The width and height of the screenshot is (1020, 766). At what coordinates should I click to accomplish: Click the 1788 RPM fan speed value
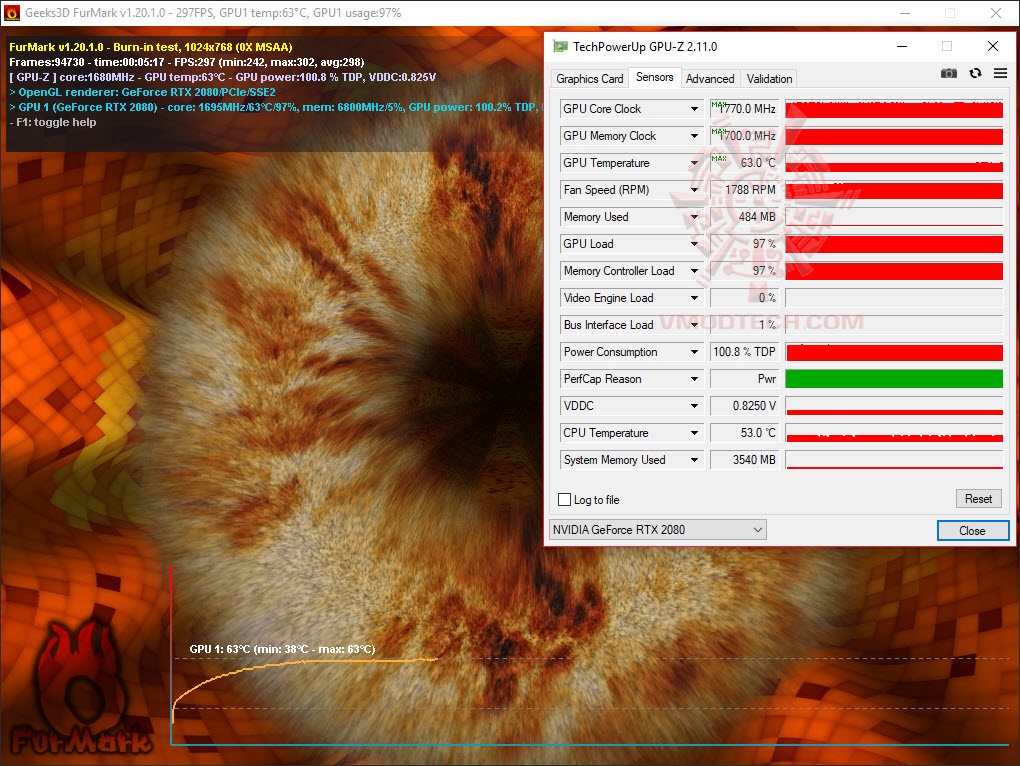click(x=744, y=190)
